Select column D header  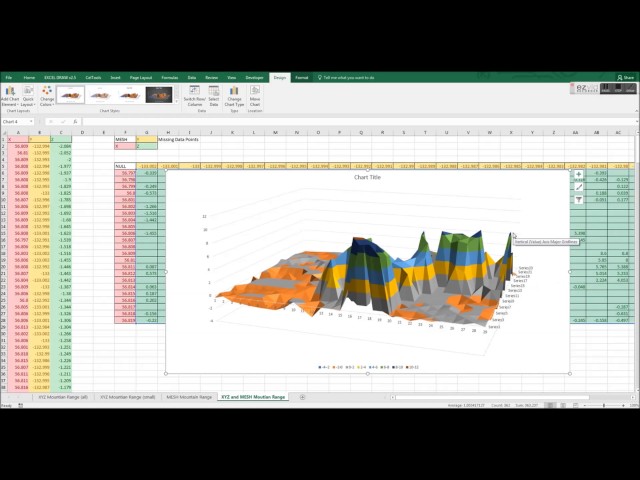(82, 132)
